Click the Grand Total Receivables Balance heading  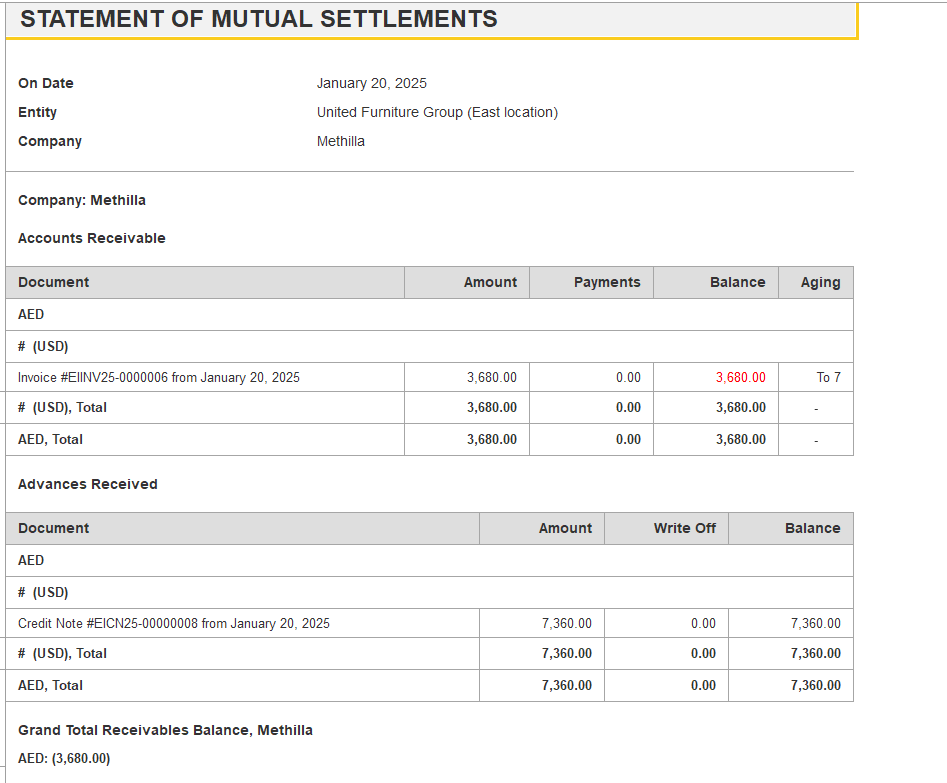(x=165, y=730)
